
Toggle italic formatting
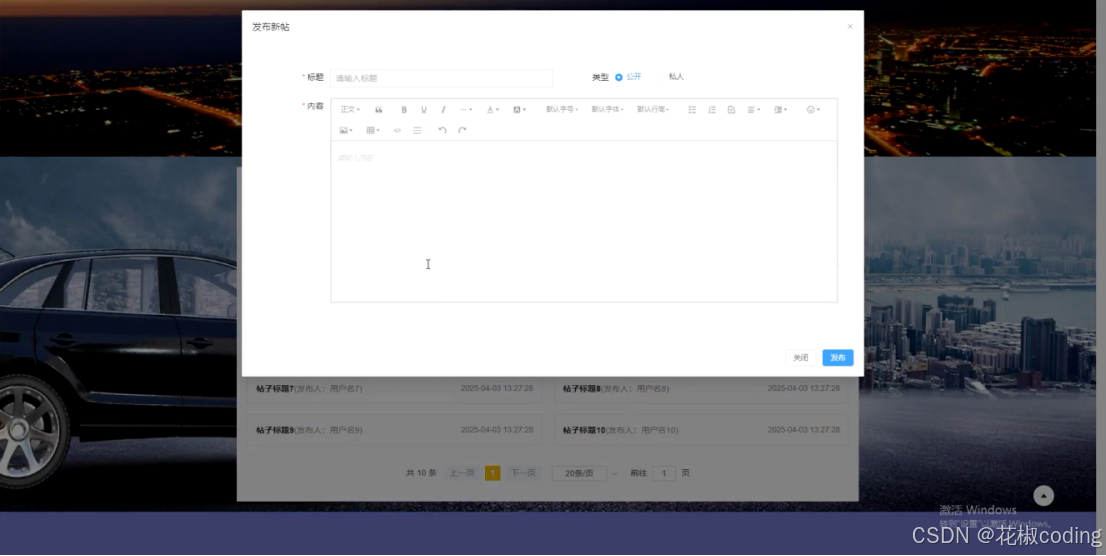click(x=443, y=109)
